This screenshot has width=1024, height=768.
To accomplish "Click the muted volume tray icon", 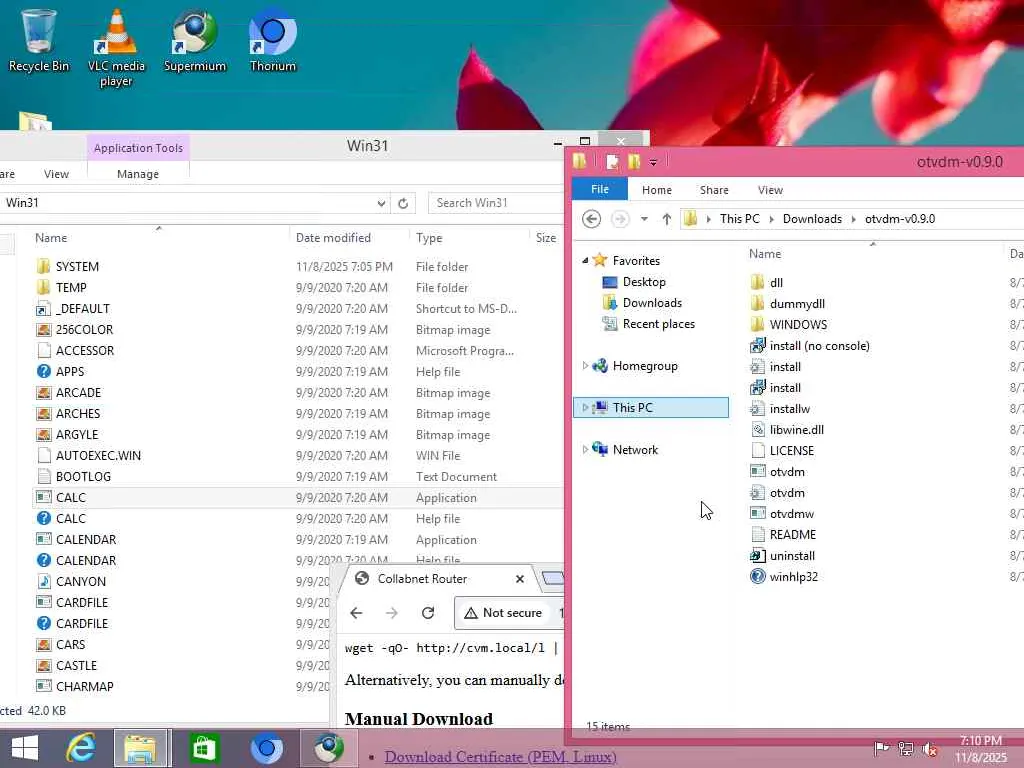I will 930,750.
